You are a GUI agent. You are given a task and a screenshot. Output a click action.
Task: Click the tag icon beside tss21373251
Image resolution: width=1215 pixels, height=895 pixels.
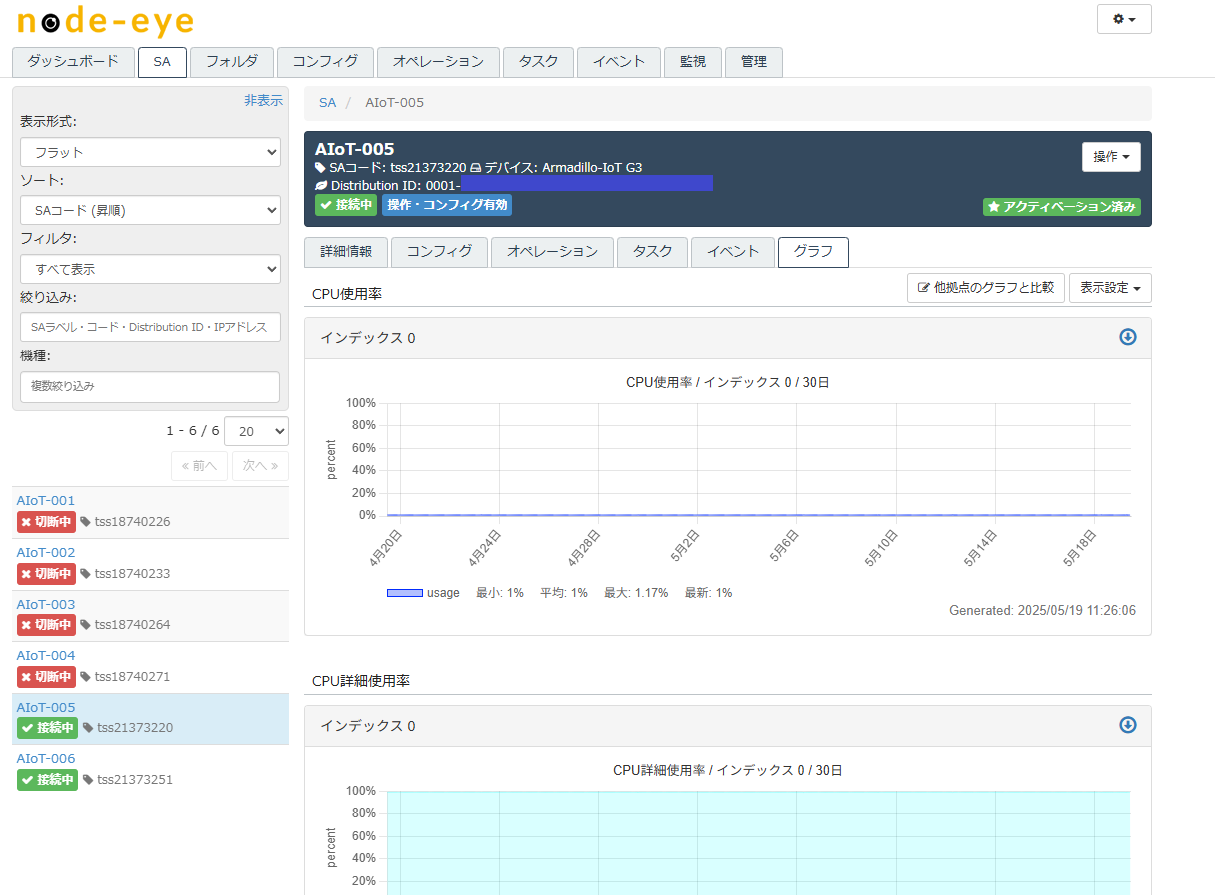pos(88,780)
